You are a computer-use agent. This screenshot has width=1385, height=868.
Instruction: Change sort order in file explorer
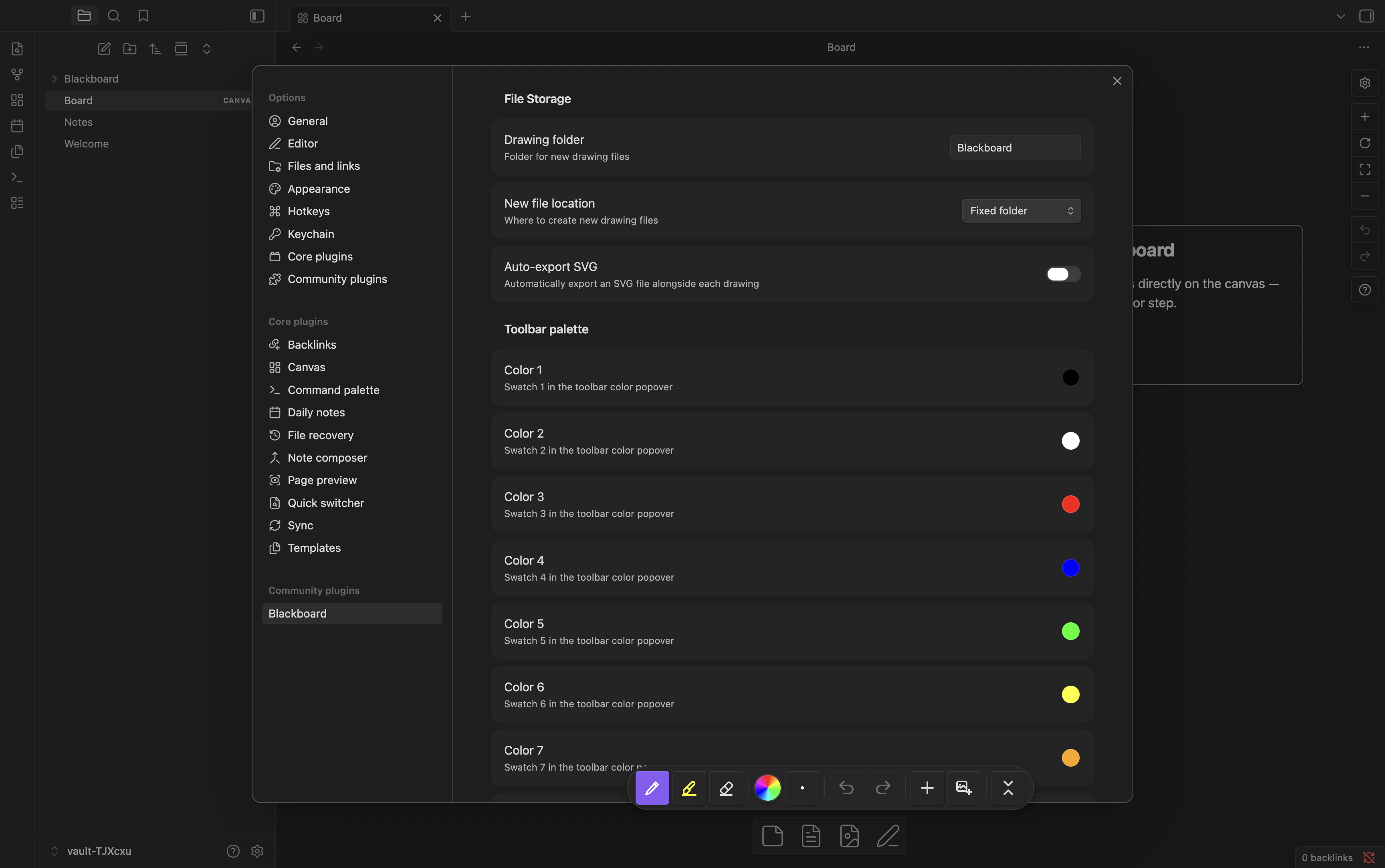click(x=155, y=49)
